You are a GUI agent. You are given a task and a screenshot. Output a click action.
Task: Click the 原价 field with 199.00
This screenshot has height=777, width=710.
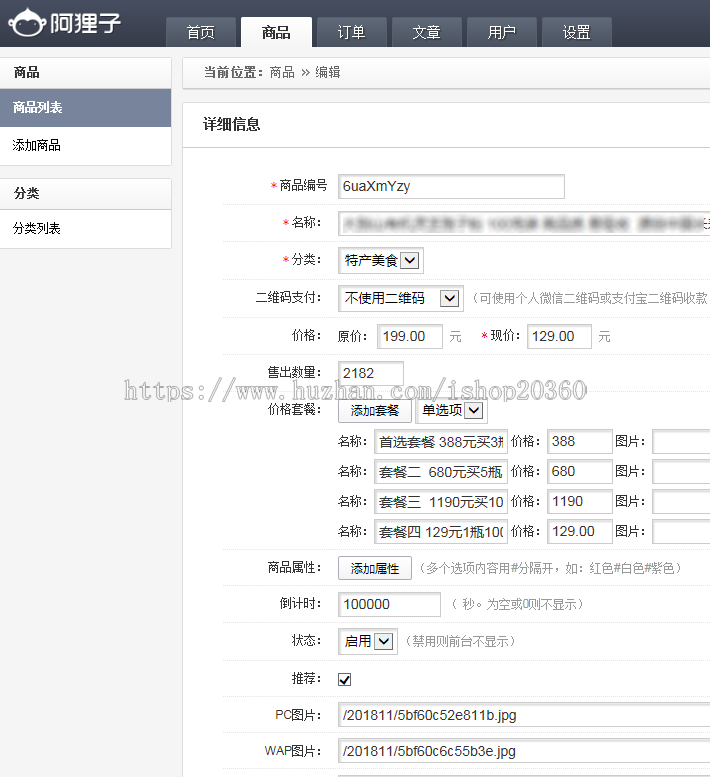(409, 336)
